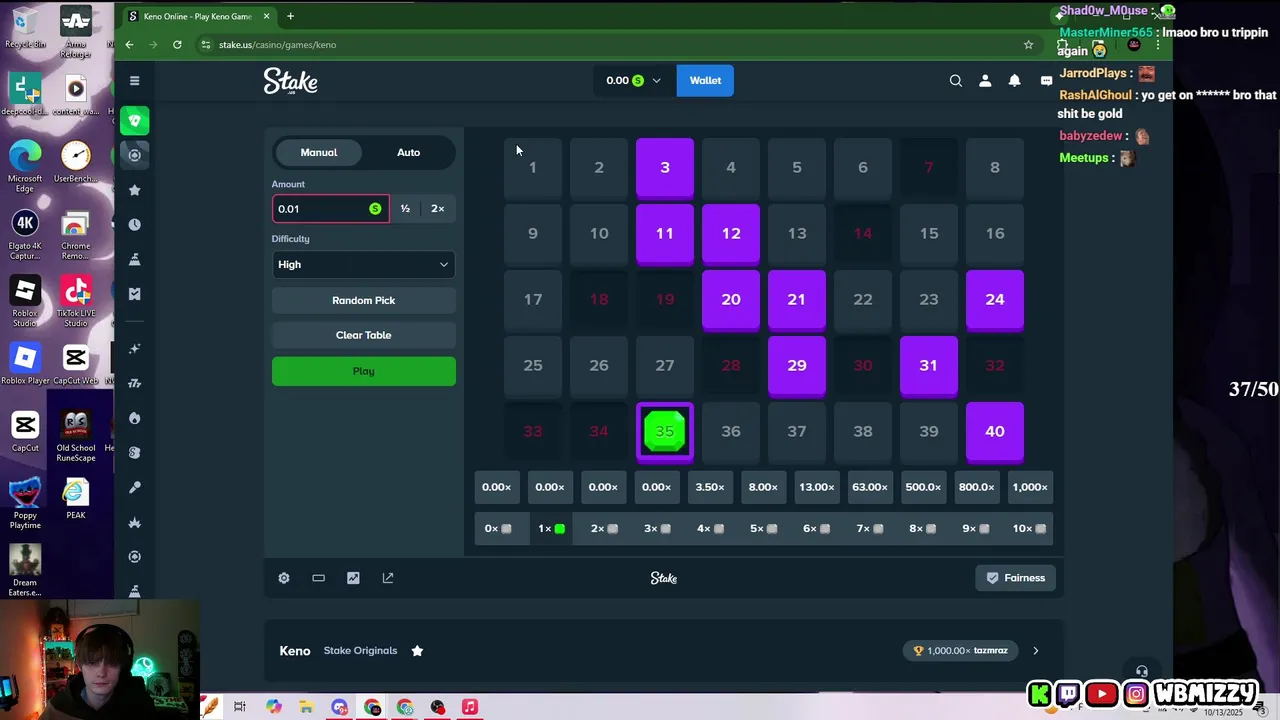Image resolution: width=1280 pixels, height=720 pixels.
Task: Click the Stake logo in header
Action: pyautogui.click(x=290, y=81)
